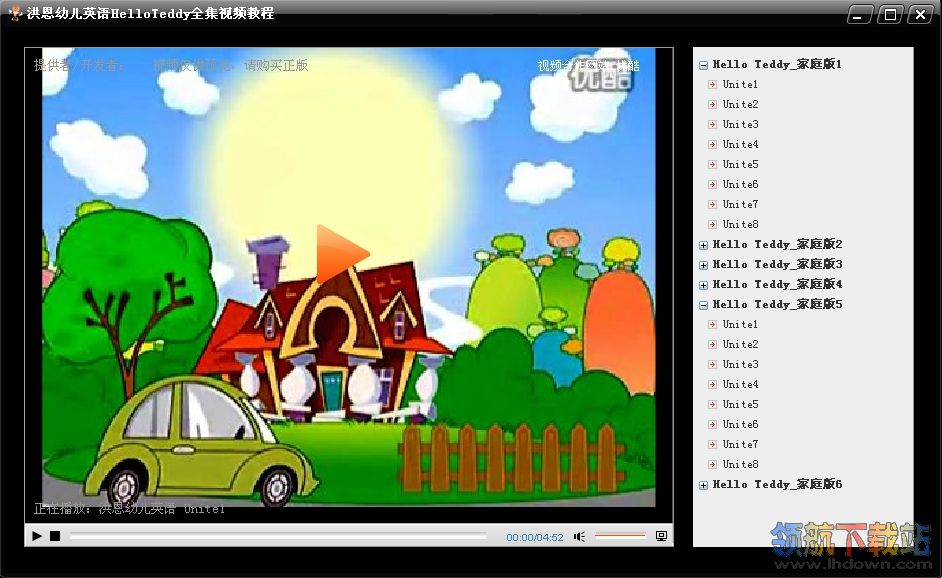Click the app icon in title bar
Image resolution: width=942 pixels, height=578 pixels.
point(15,13)
